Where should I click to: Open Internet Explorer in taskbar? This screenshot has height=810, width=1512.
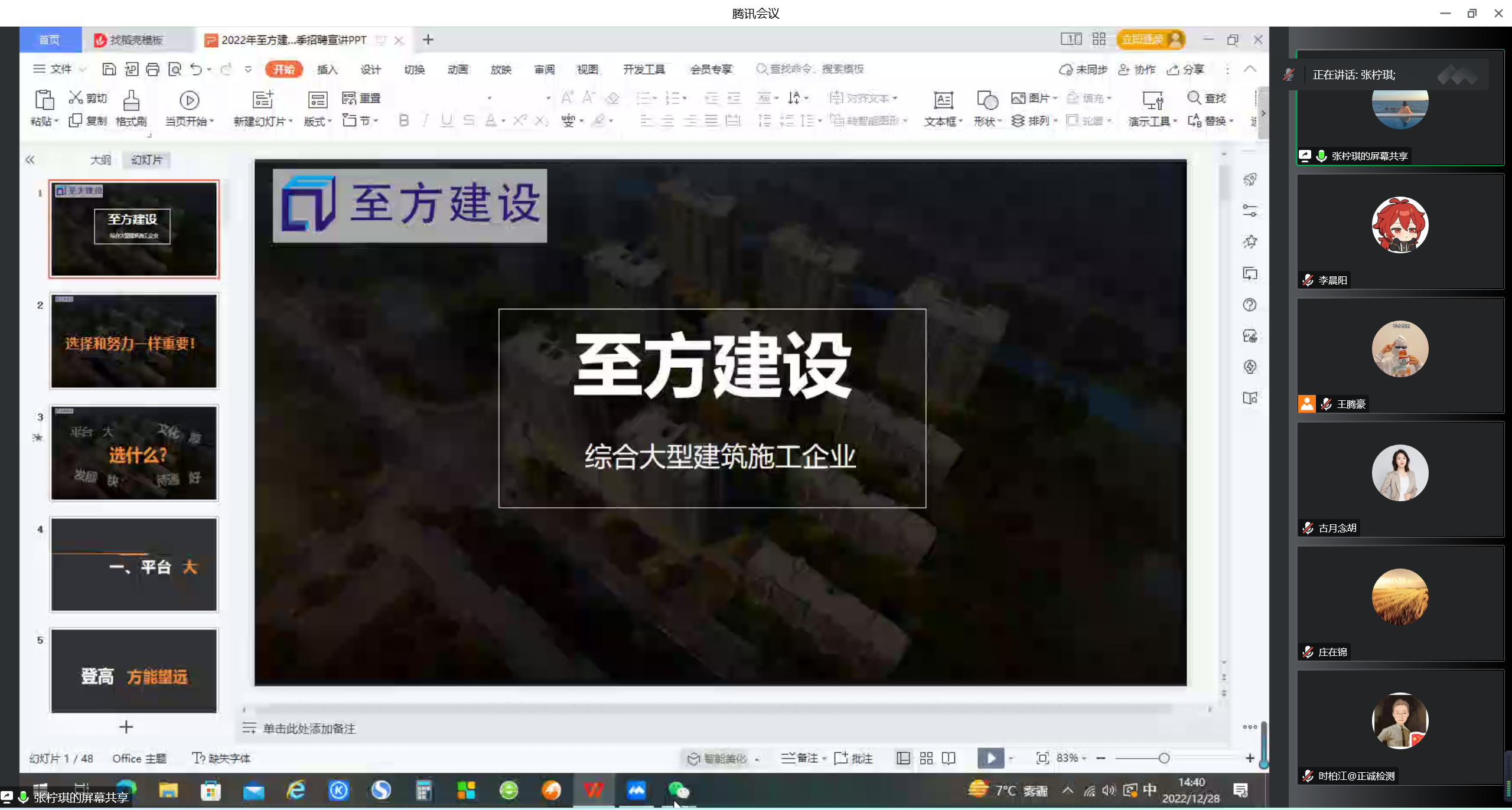(296, 790)
